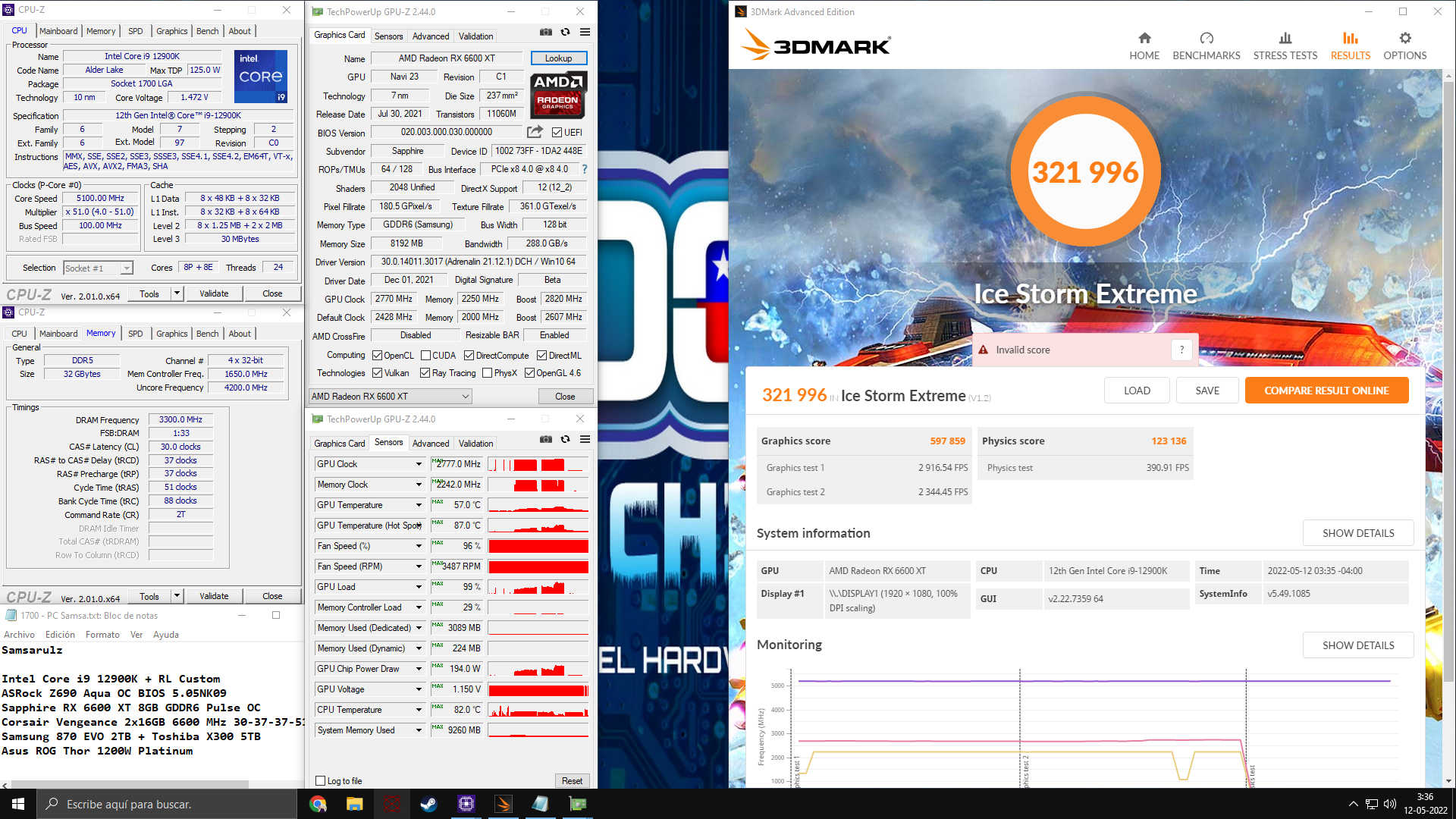Open 3DMark OPTIONS gear icon
Screen dimensions: 1456x819
(1405, 38)
